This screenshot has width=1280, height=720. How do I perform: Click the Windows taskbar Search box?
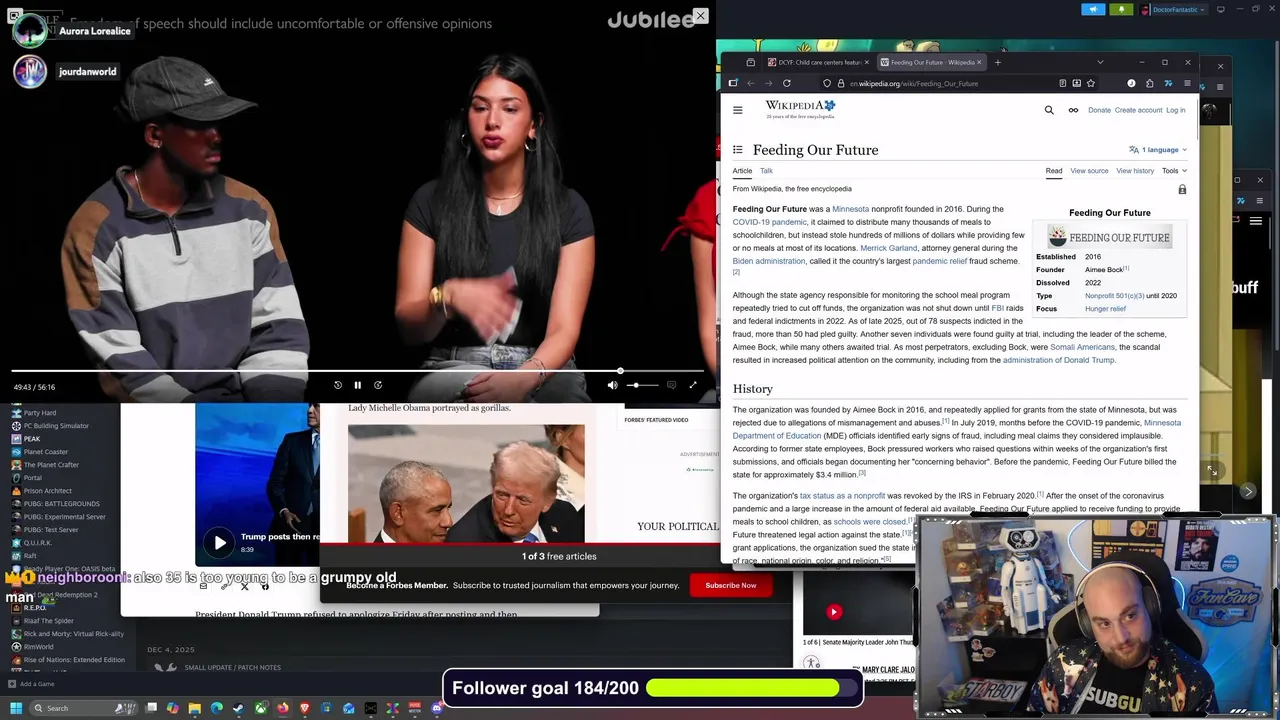85,708
